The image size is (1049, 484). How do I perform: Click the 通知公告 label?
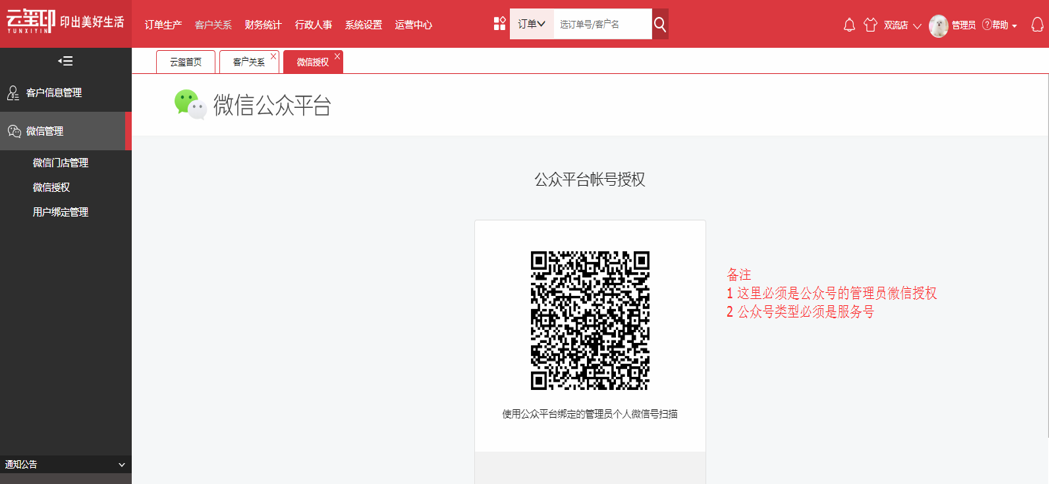point(21,465)
